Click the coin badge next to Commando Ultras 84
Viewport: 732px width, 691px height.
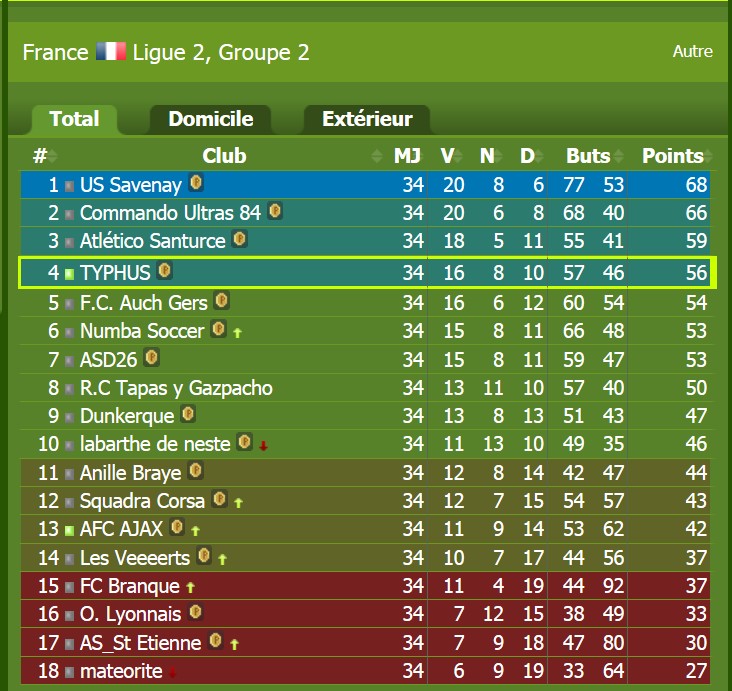click(275, 211)
